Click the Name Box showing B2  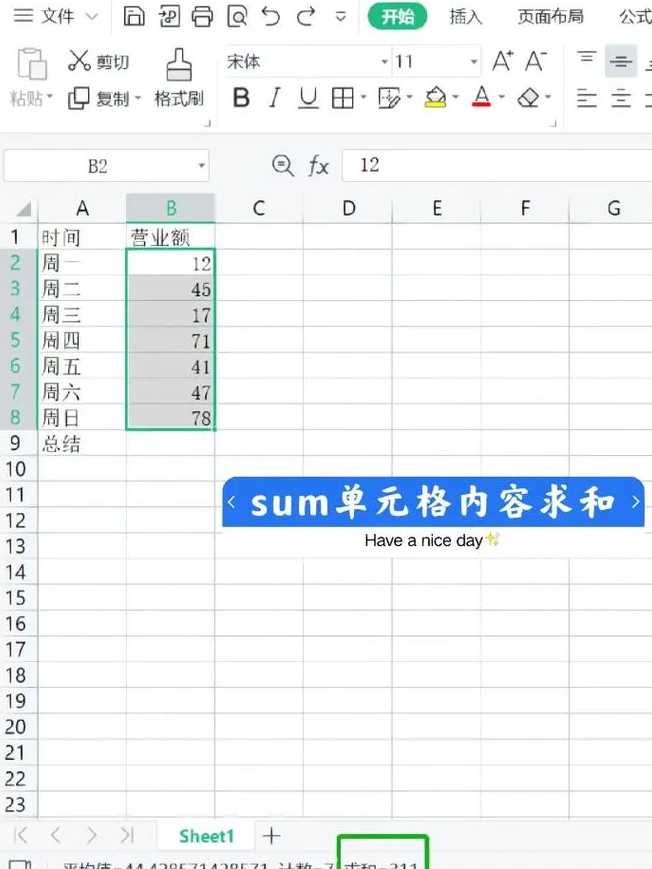click(x=98, y=166)
